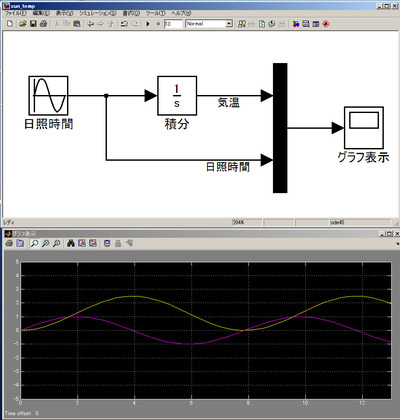Screen dimensions: 400x420
Task: Select the 積分 integrator block
Action: click(177, 96)
